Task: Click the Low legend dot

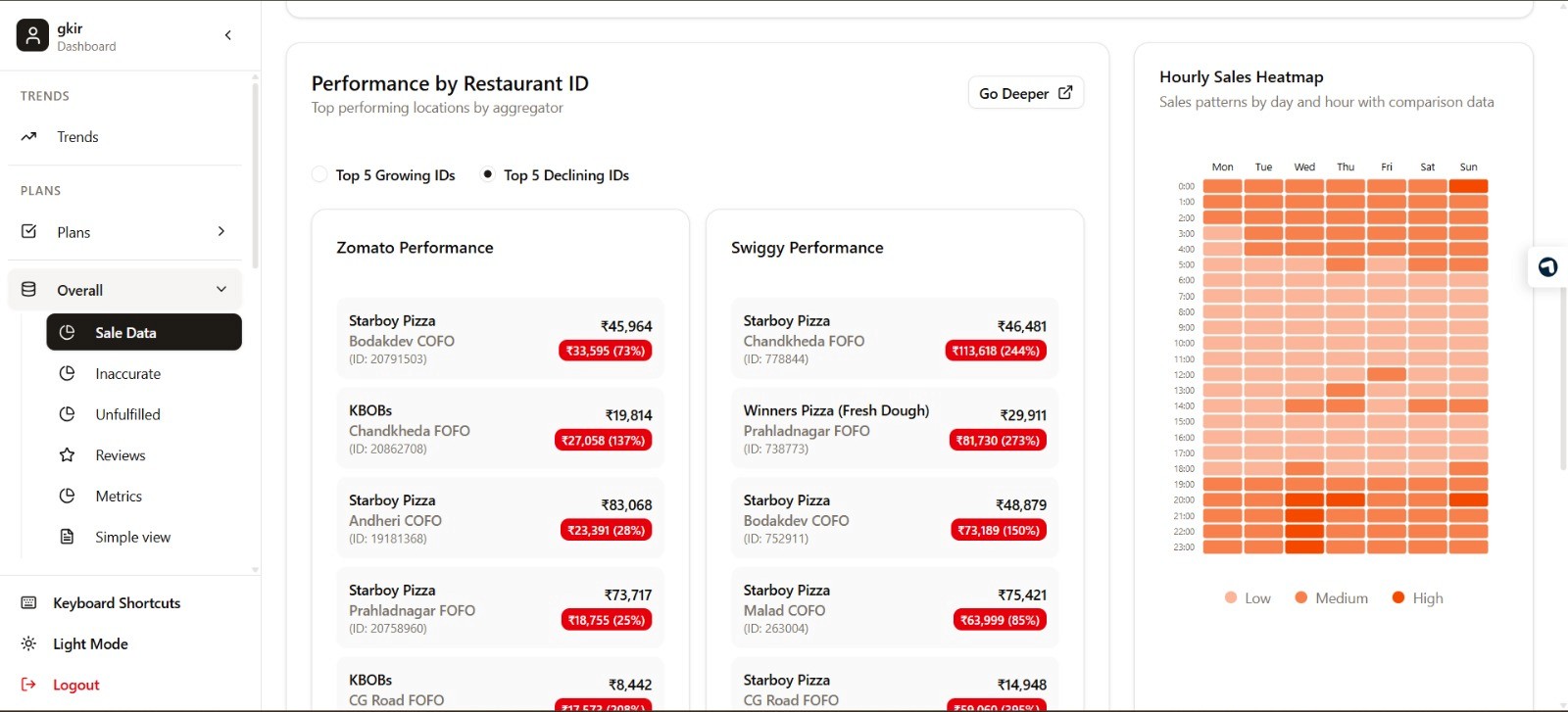Action: pyautogui.click(x=1231, y=597)
